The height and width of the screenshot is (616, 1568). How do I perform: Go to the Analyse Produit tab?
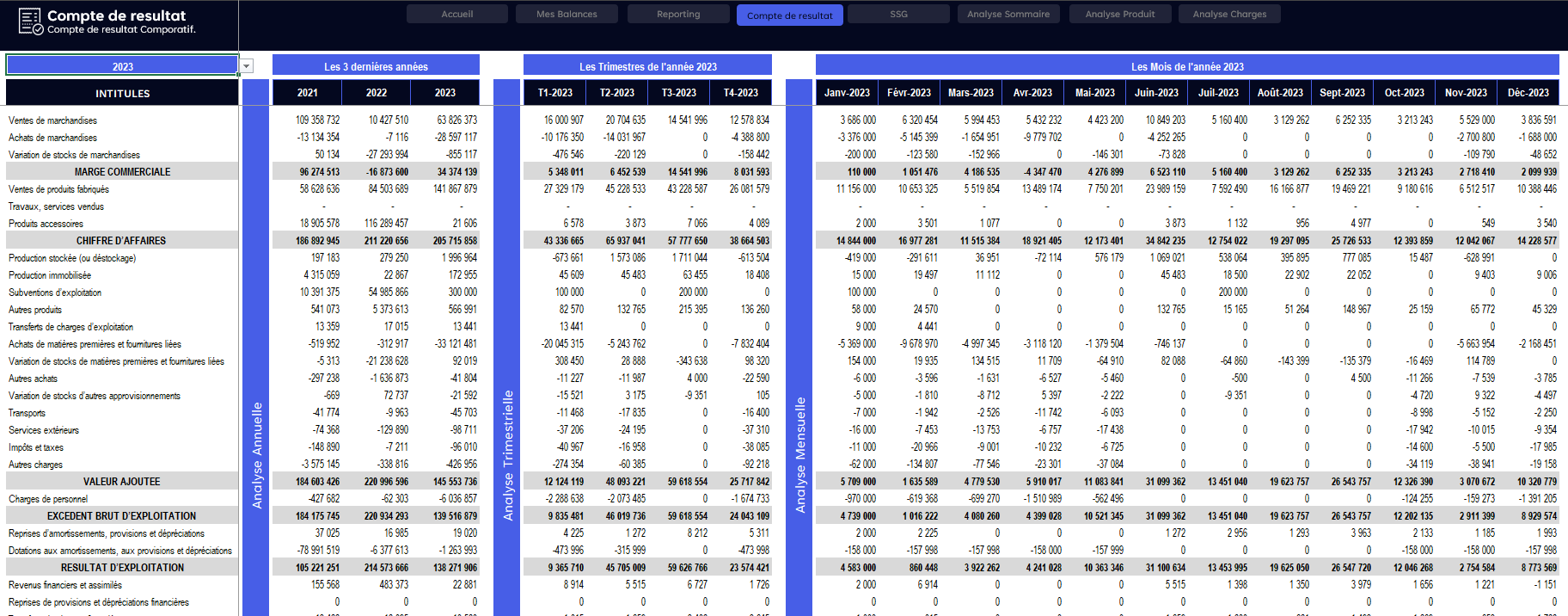[x=1120, y=14]
